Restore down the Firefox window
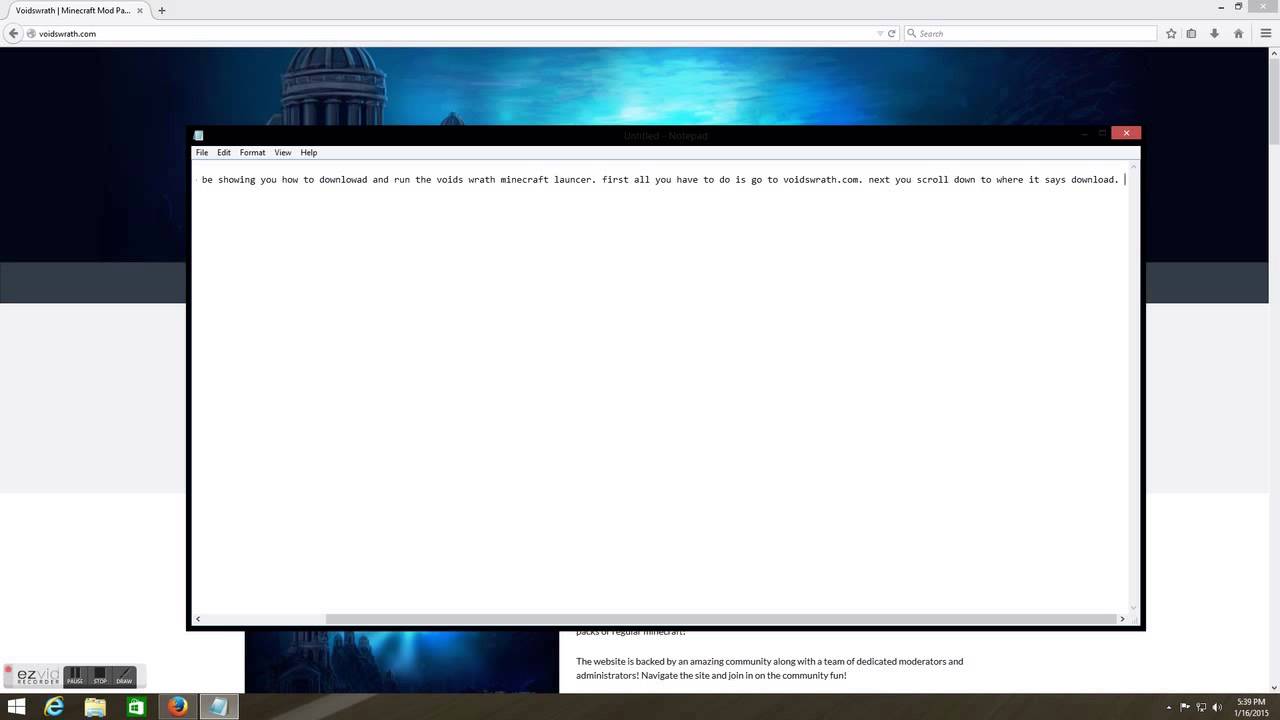 pos(1239,6)
